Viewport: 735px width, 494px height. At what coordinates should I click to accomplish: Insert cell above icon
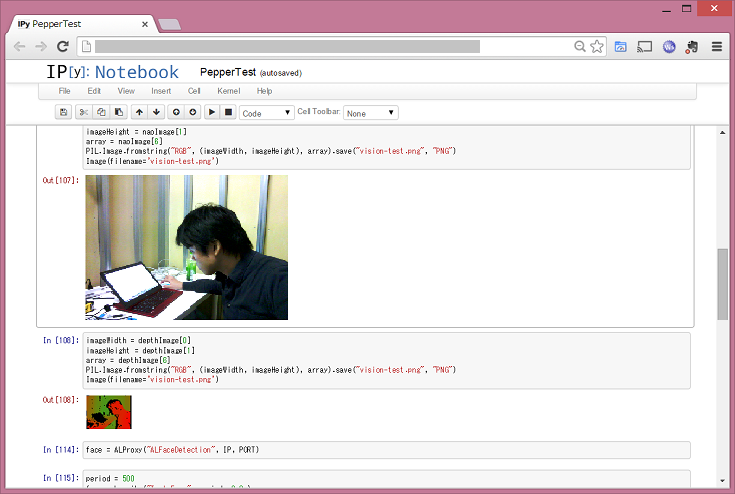point(176,112)
